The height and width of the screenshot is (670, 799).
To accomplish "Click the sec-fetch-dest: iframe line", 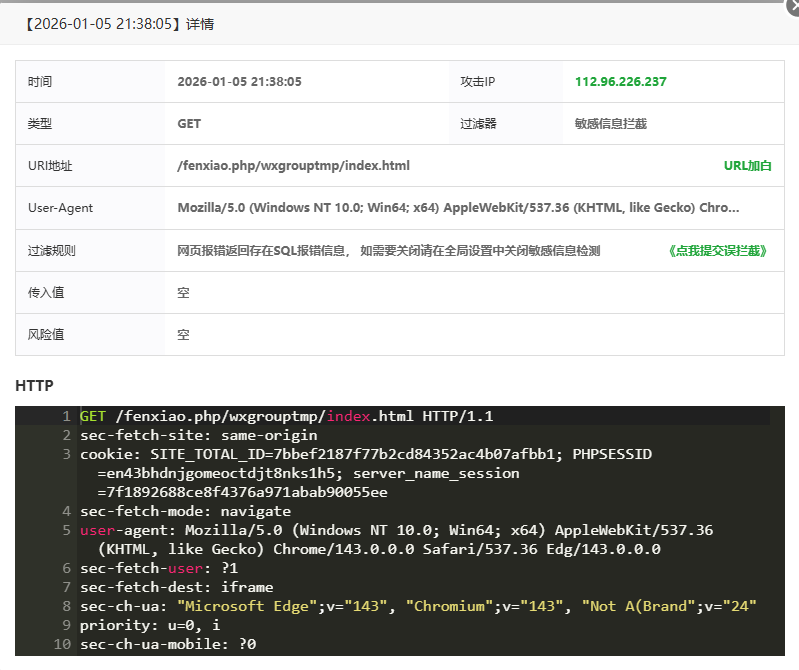I will tap(176, 587).
